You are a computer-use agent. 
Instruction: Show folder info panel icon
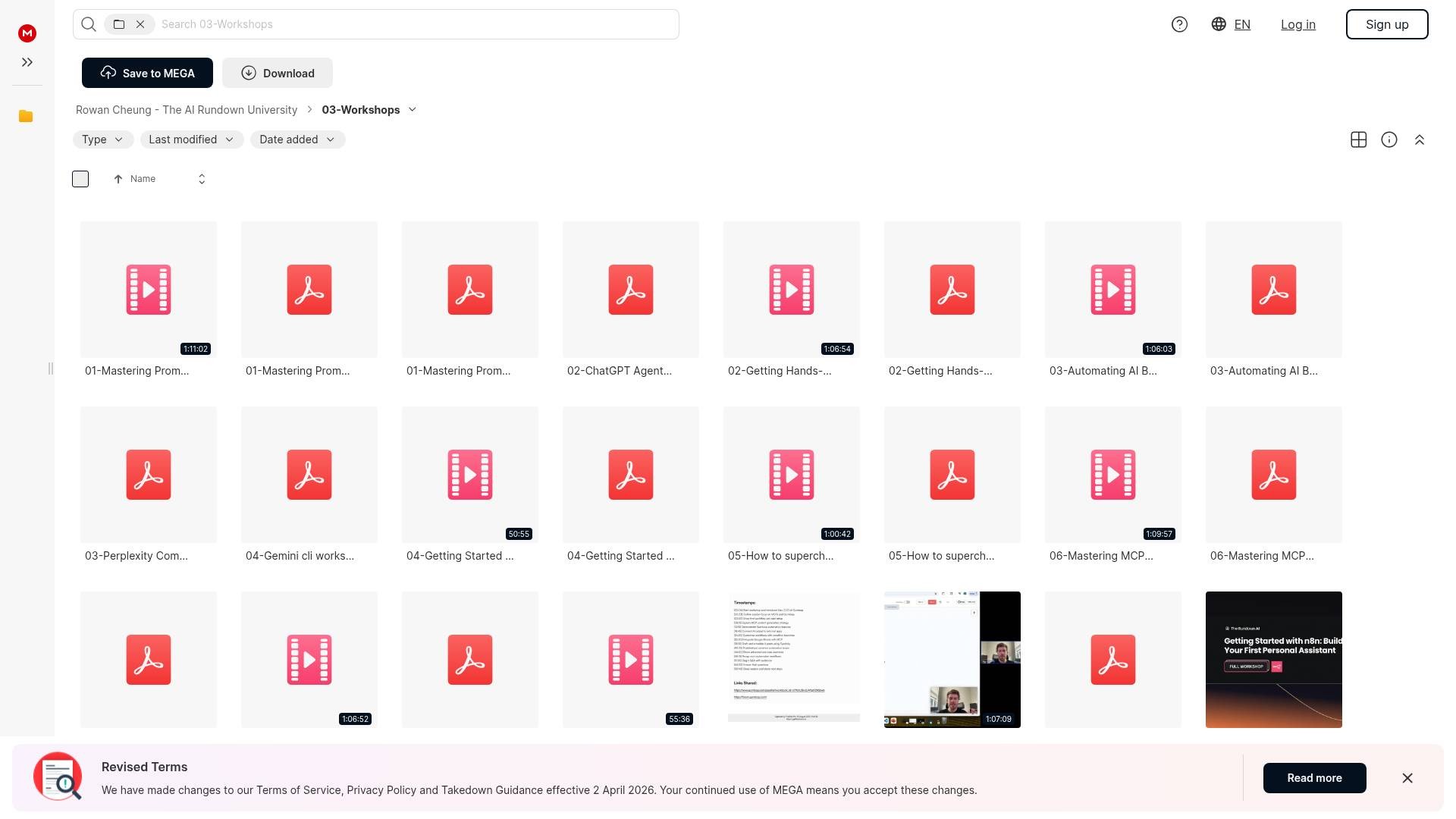(1389, 140)
